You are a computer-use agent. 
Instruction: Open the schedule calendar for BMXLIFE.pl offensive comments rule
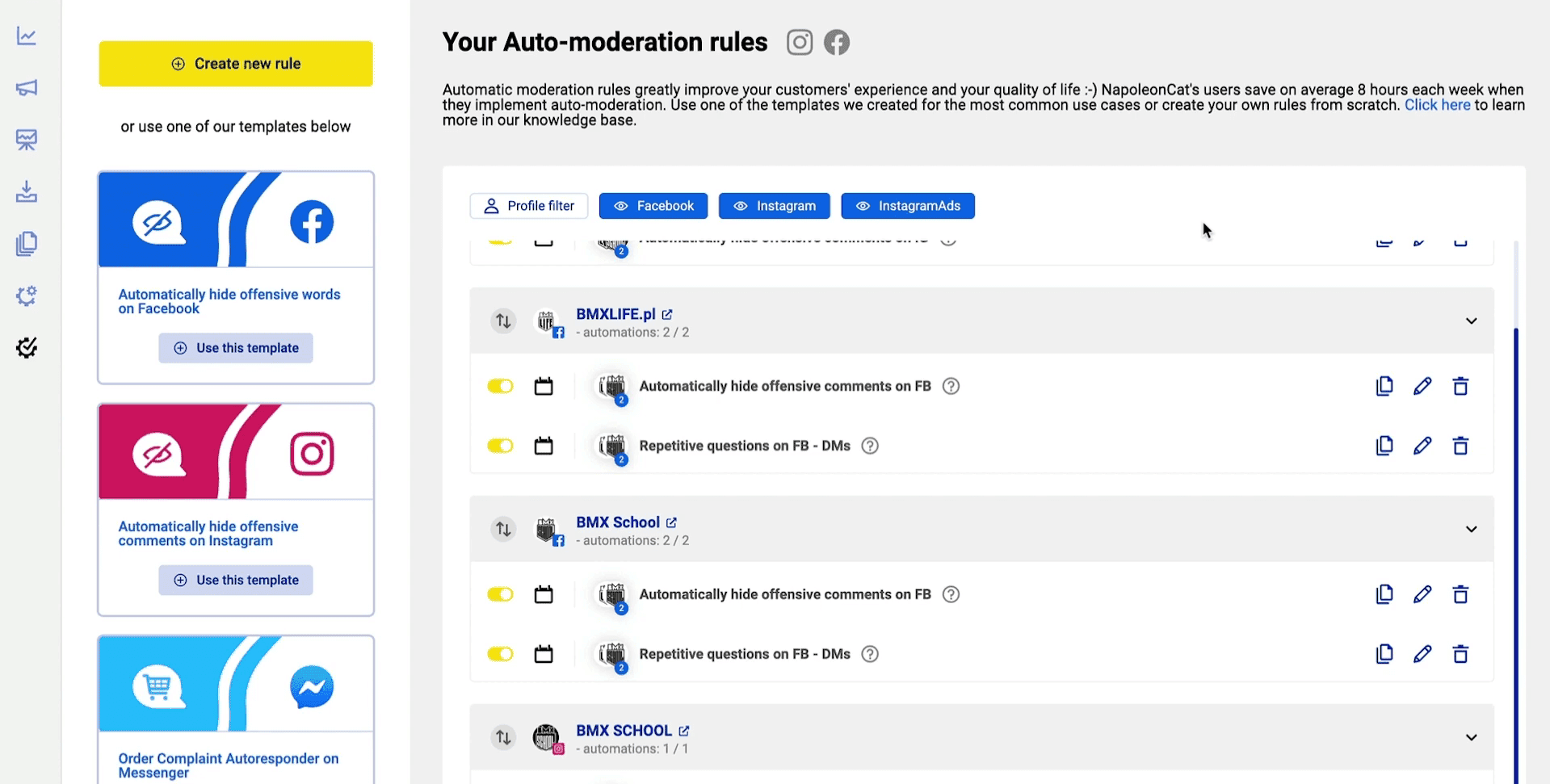(x=543, y=386)
